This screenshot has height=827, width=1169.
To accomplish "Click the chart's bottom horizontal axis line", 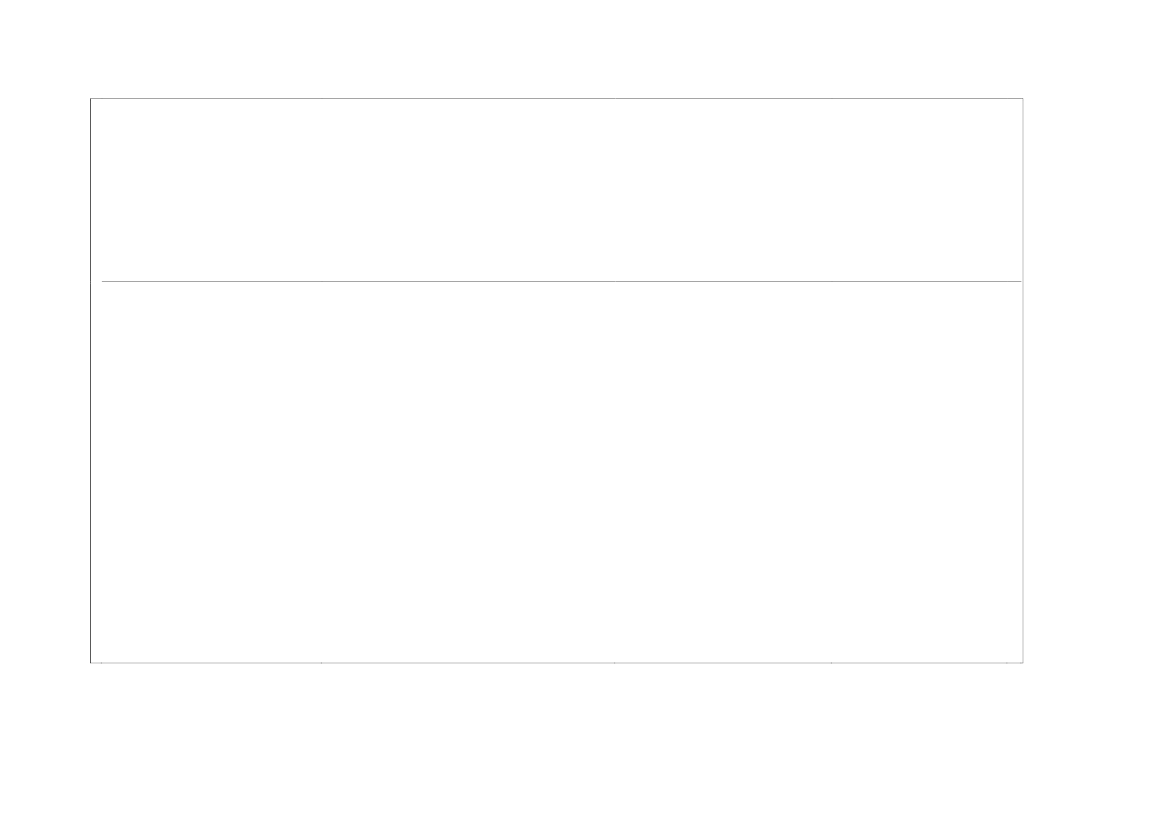I will pos(557,662).
